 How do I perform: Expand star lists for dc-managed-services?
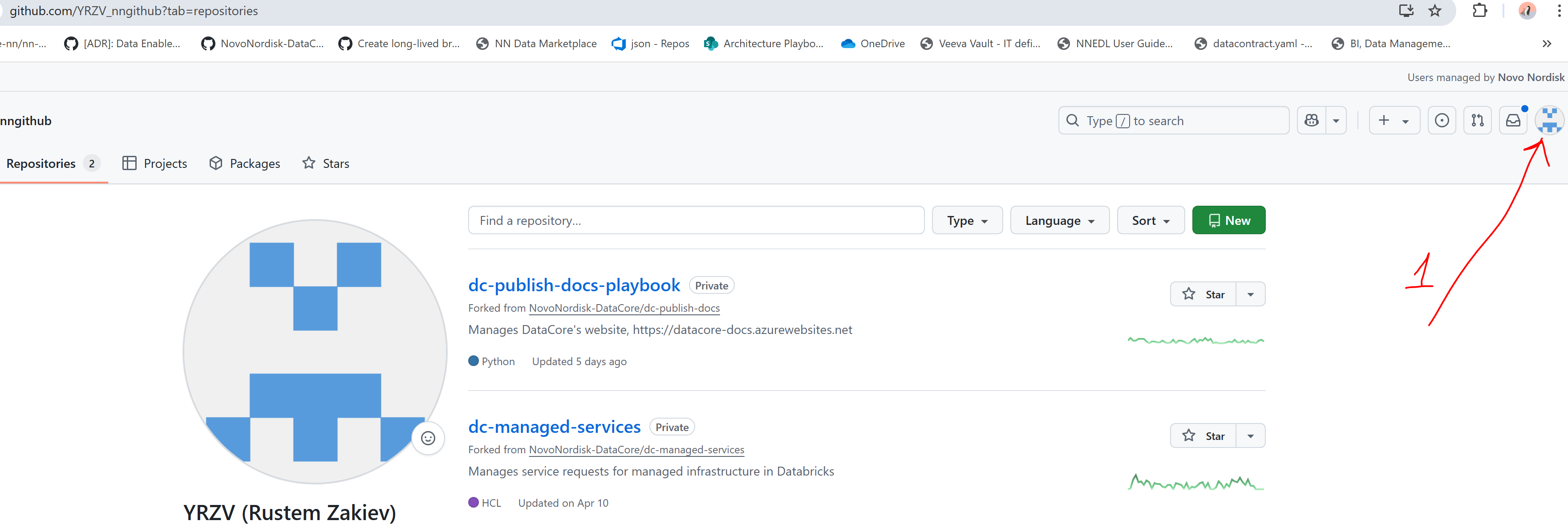point(1250,436)
